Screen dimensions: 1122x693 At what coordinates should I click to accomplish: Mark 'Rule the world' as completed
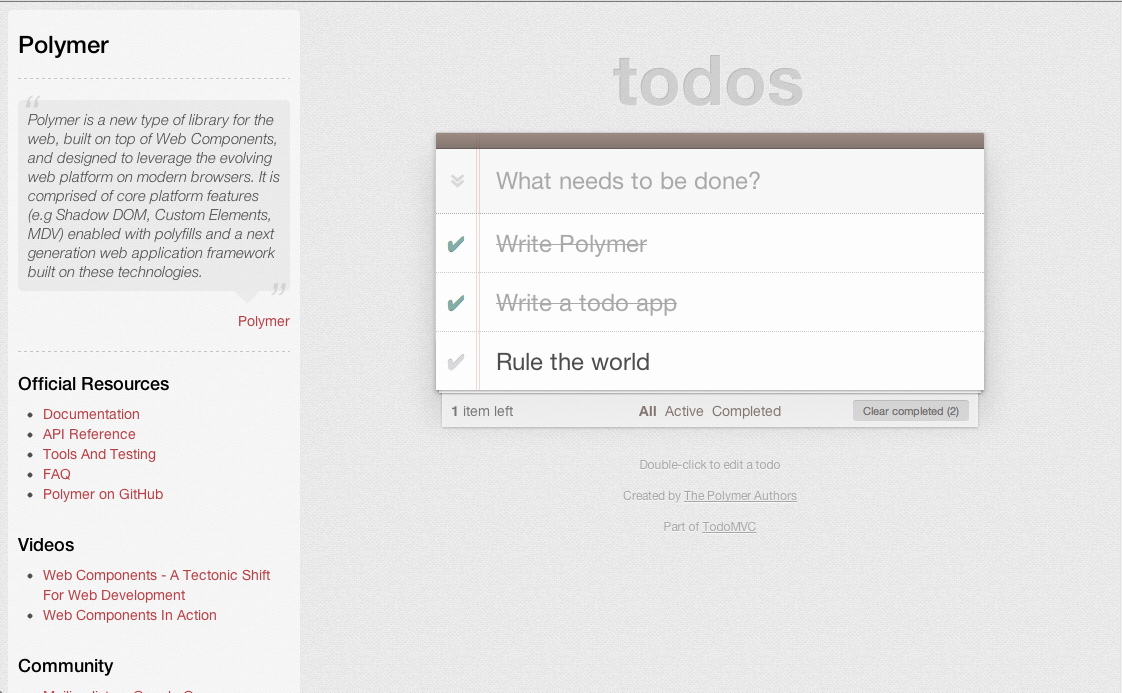456,362
